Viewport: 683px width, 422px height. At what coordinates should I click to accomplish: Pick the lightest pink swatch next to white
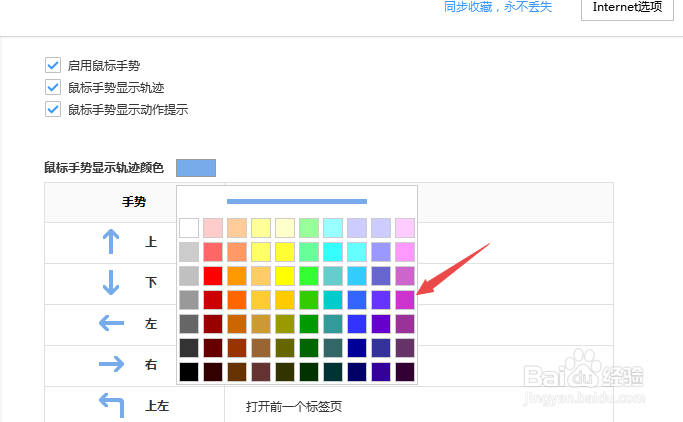[x=213, y=228]
